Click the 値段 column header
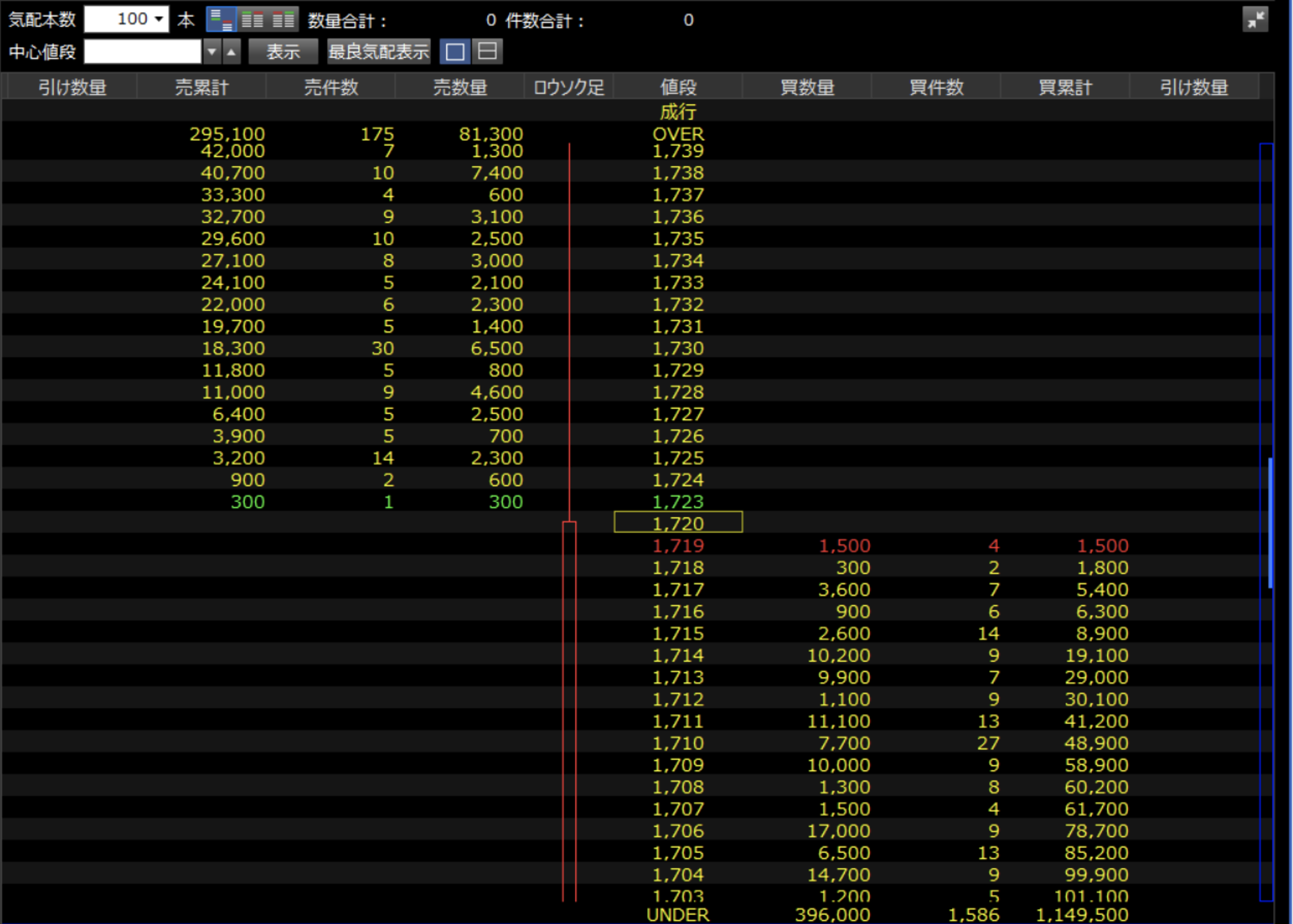The image size is (1293, 924). 678,87
